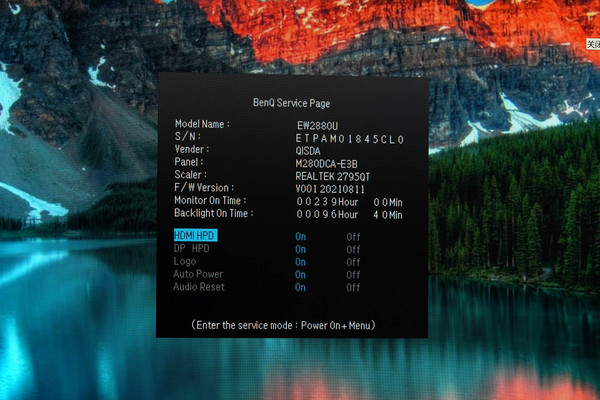
Task: Click Backlight On Time value 00096Hour
Action: point(328,214)
